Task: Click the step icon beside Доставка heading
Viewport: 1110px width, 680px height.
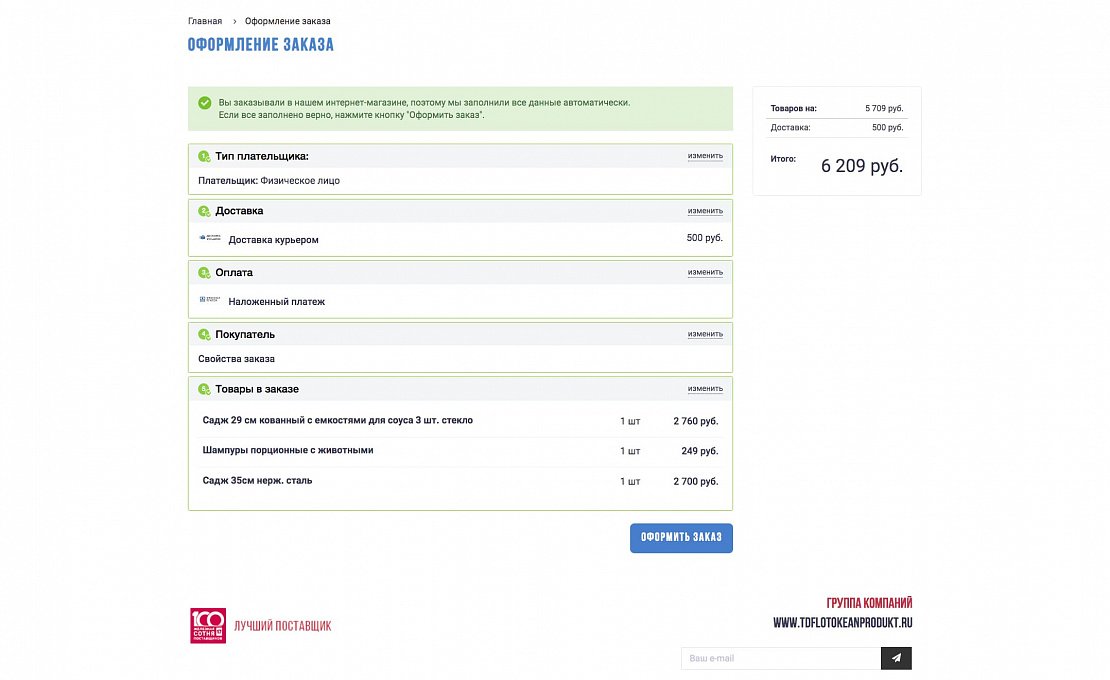Action: [x=204, y=211]
